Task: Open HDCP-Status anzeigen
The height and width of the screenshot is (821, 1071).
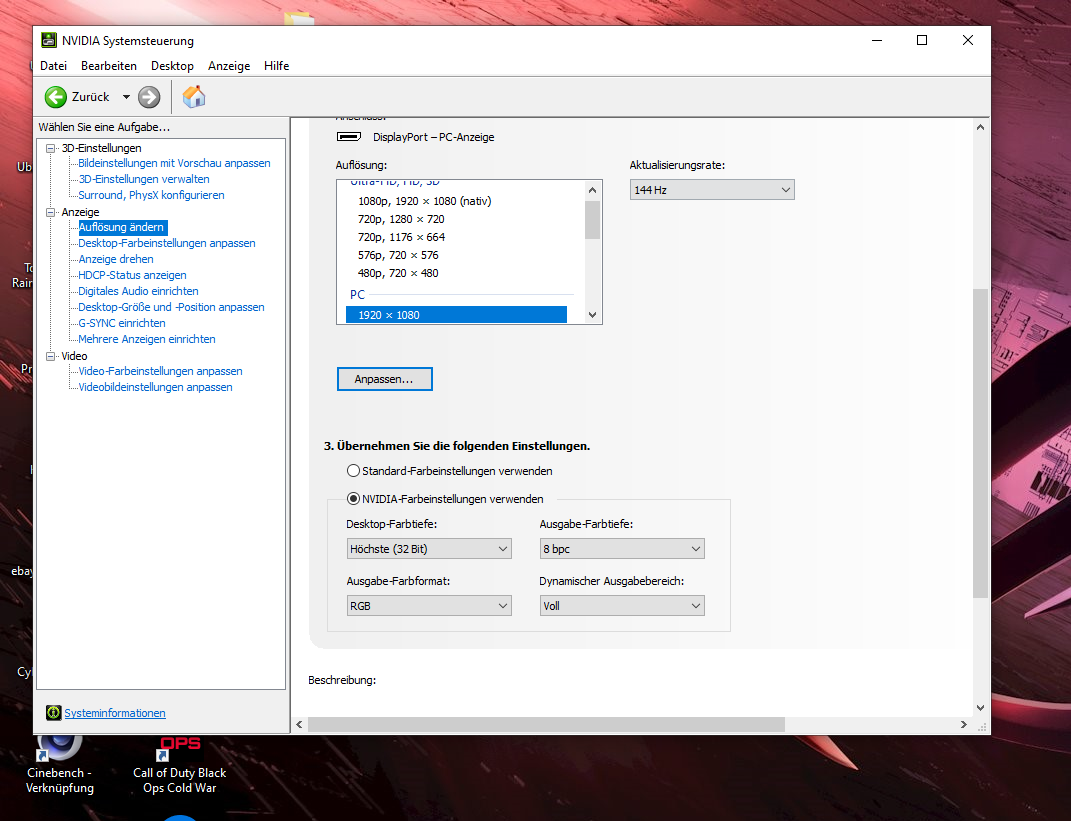Action: click(x=133, y=275)
